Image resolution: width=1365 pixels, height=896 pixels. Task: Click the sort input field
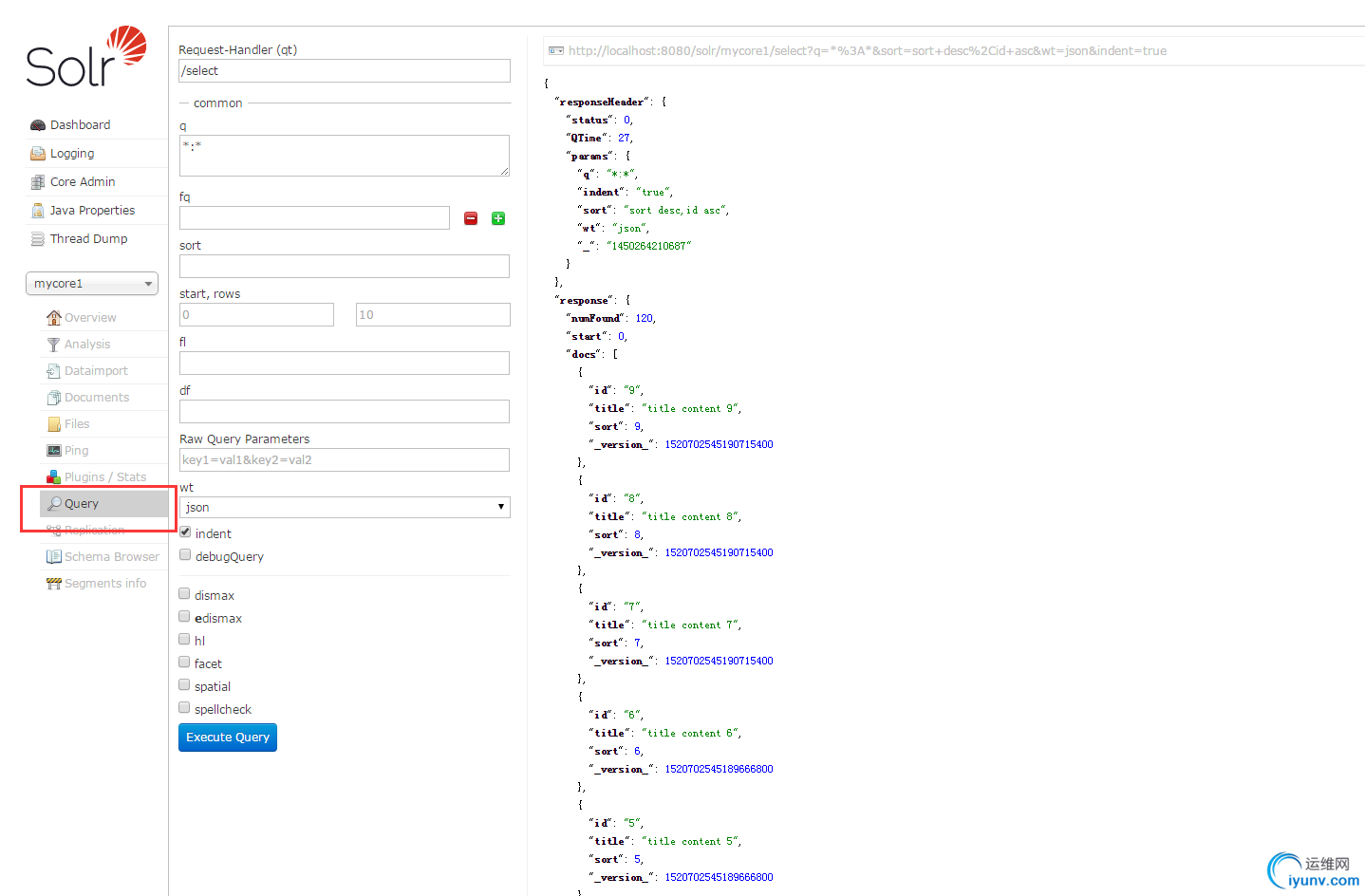(x=345, y=266)
